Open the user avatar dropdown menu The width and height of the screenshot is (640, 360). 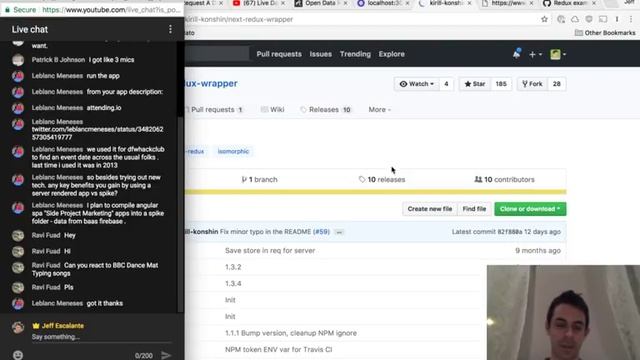click(558, 54)
